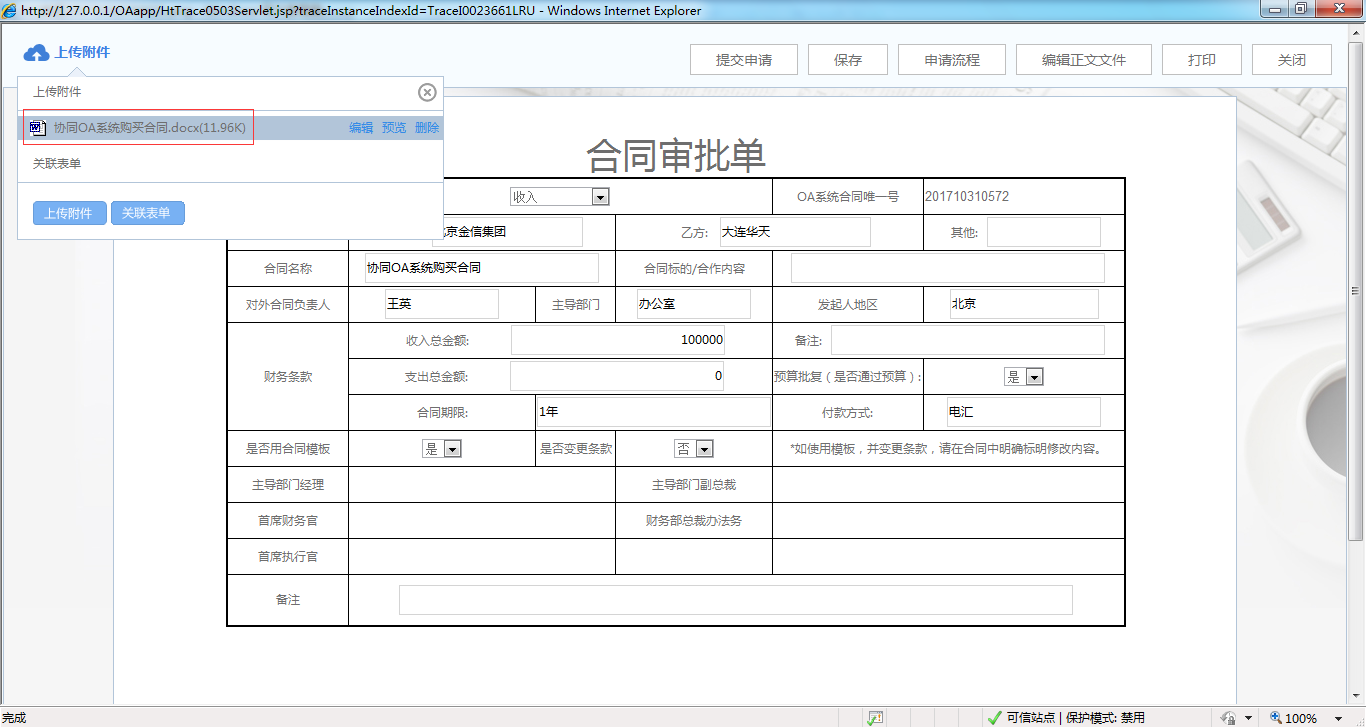Click the compatibility view icon in the status bar
The image size is (1366, 728).
point(876,717)
